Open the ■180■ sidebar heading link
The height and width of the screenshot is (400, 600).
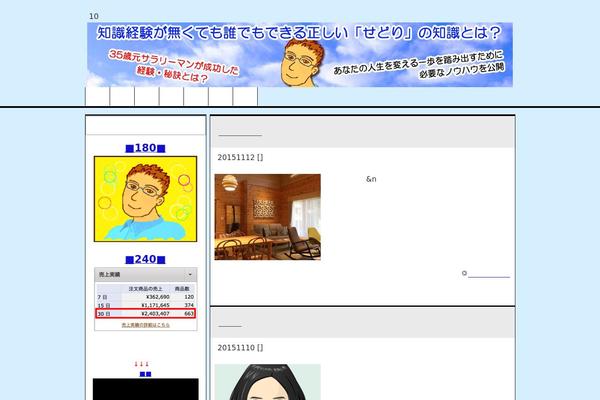tap(145, 148)
